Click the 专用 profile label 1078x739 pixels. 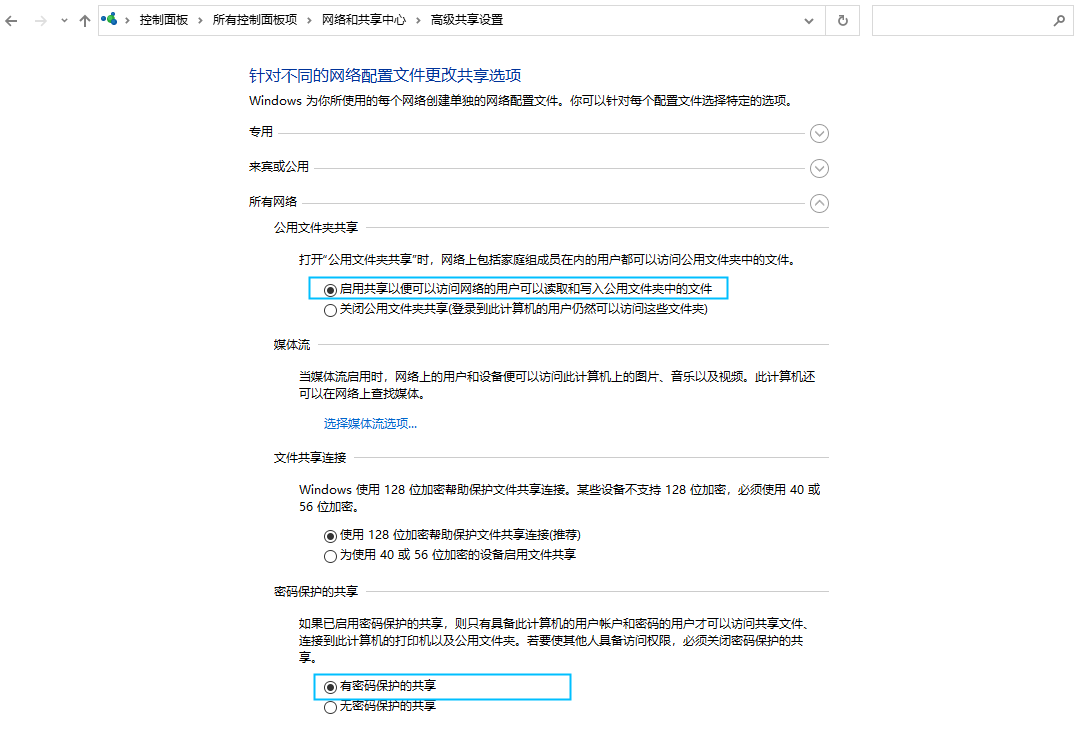point(261,131)
